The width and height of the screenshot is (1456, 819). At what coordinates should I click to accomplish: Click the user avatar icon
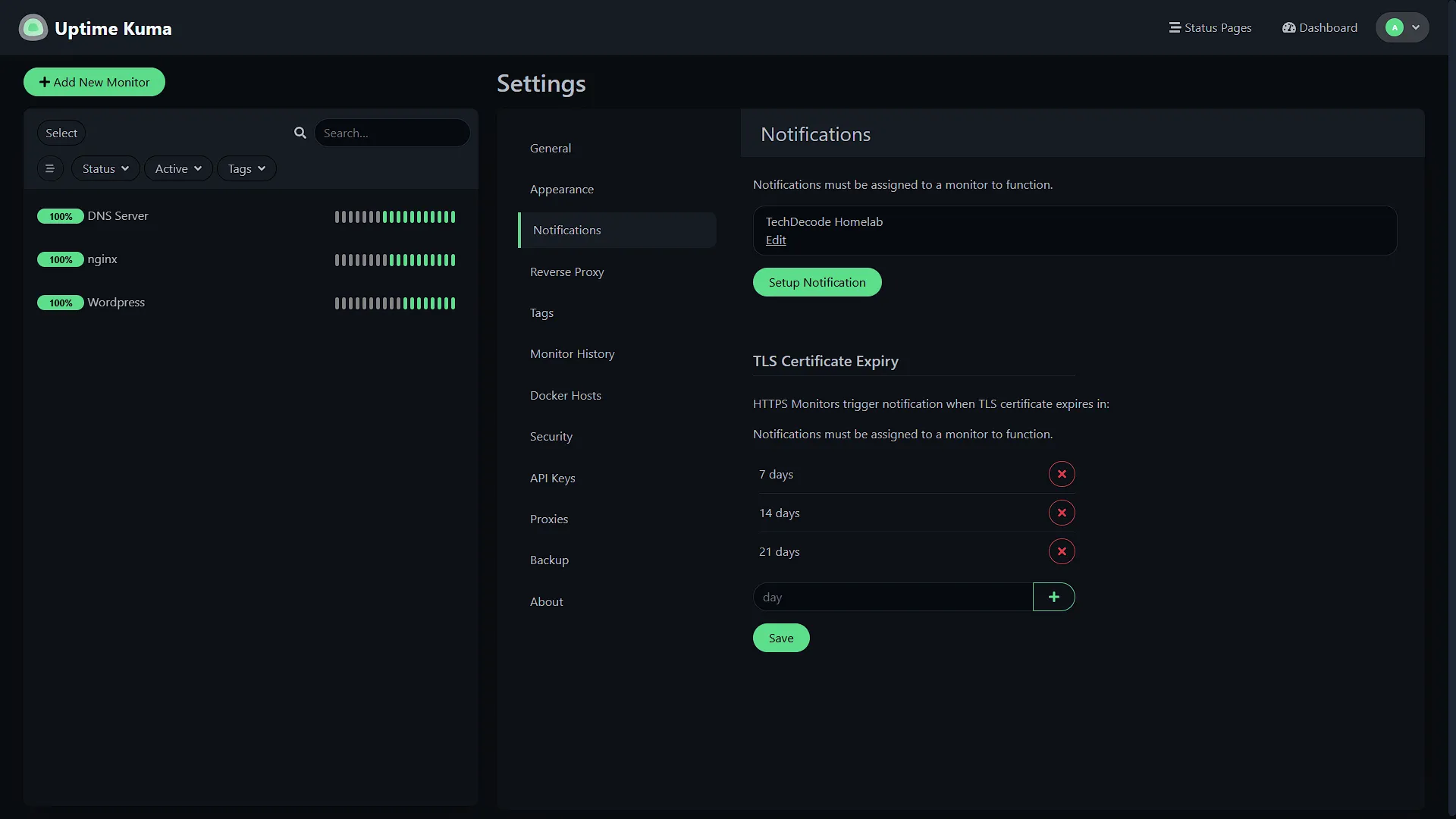1394,27
